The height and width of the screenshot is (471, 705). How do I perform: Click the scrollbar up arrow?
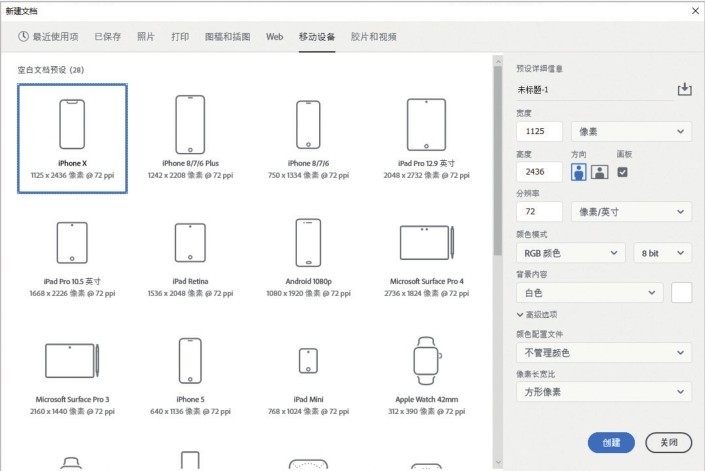(x=497, y=61)
